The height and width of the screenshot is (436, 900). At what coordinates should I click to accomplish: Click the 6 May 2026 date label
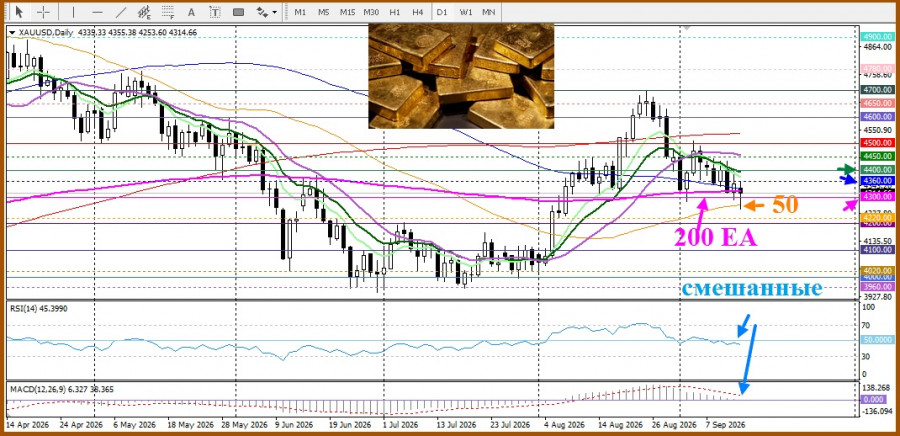[x=134, y=426]
